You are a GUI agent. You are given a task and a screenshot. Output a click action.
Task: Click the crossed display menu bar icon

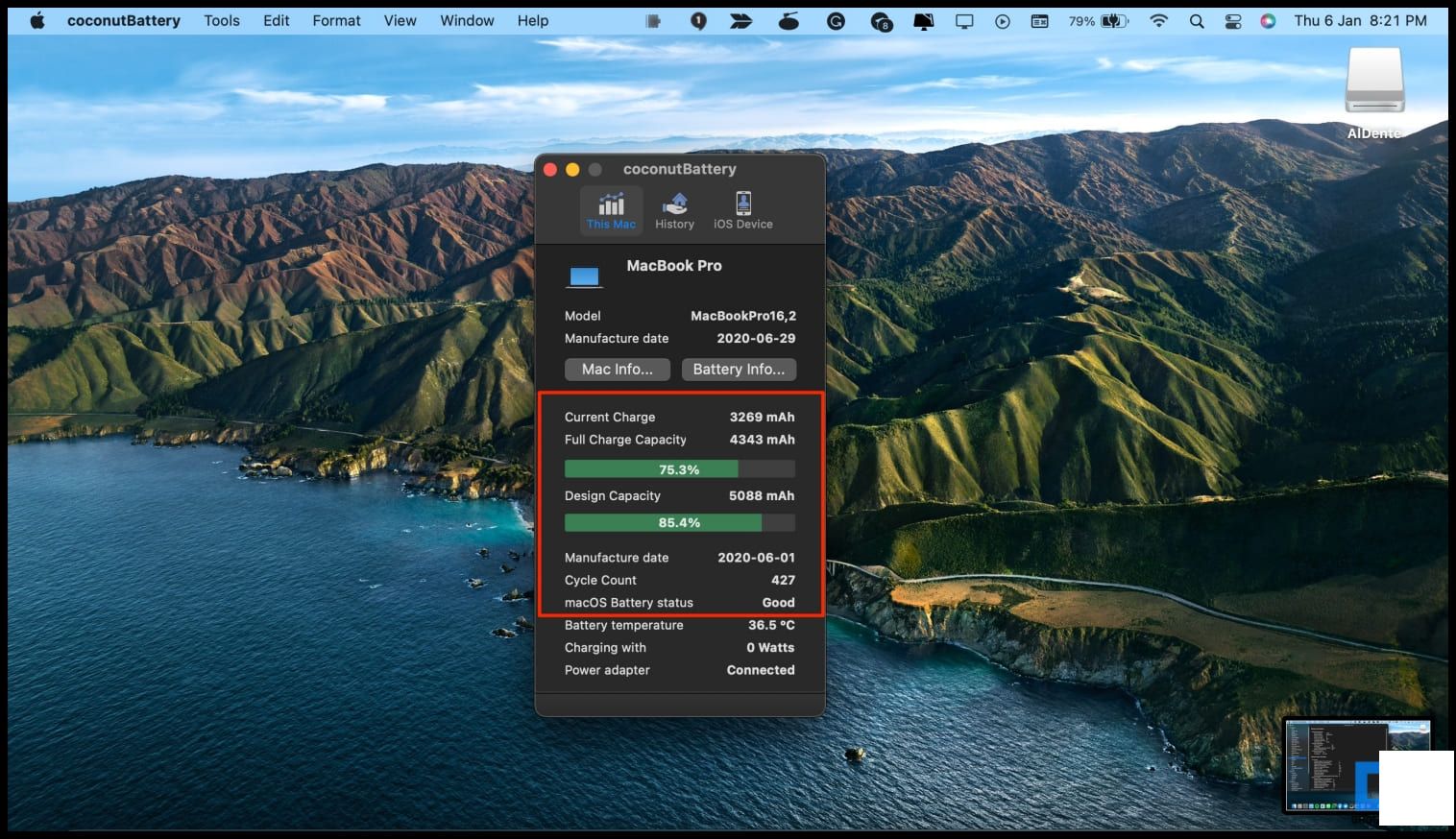(923, 20)
